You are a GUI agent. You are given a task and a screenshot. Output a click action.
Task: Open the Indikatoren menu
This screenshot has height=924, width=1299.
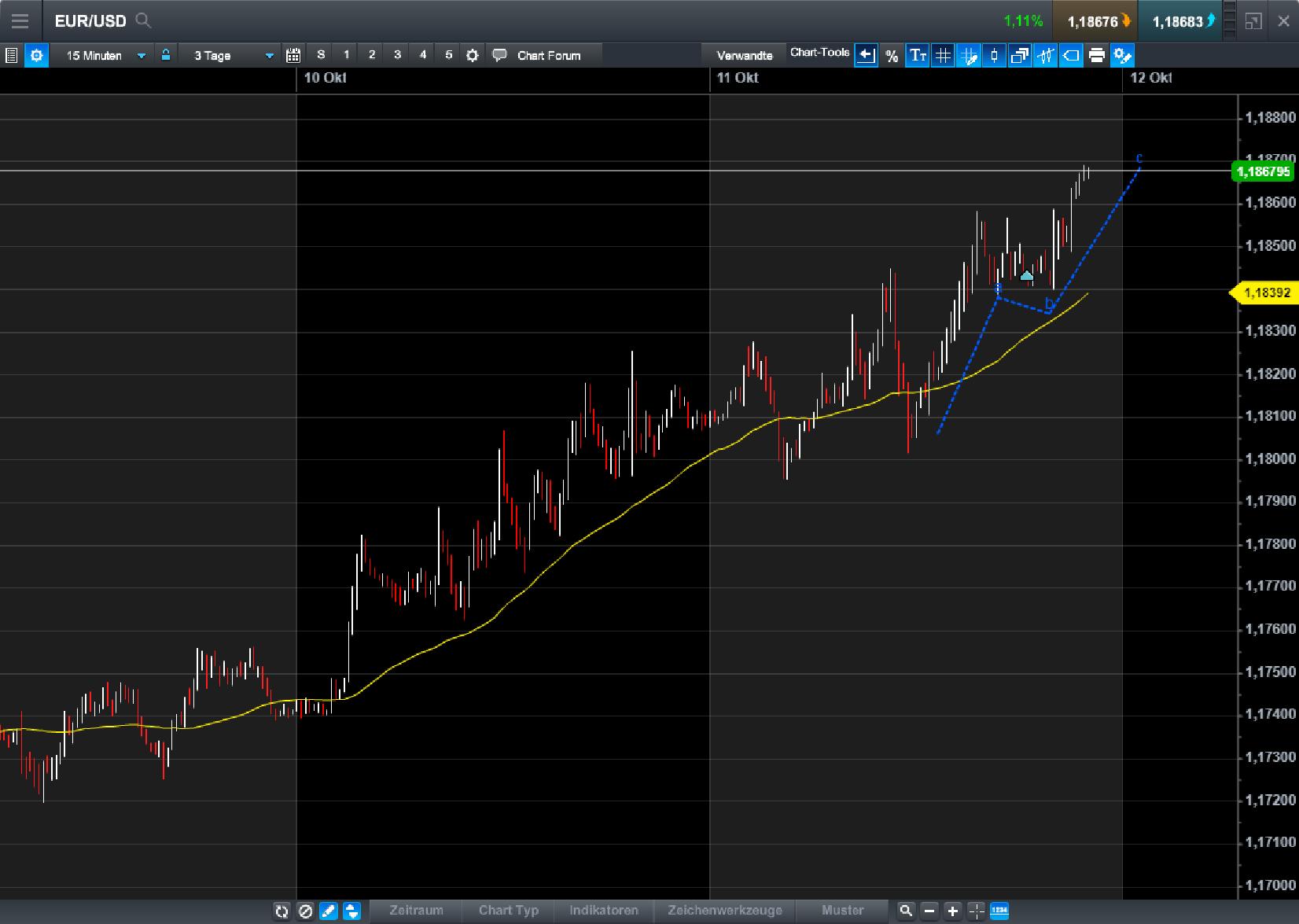click(604, 910)
